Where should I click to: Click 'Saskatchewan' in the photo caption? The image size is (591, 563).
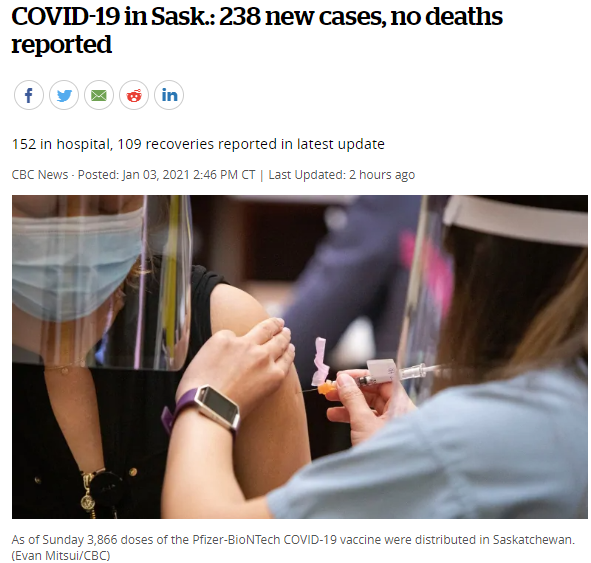click(534, 540)
